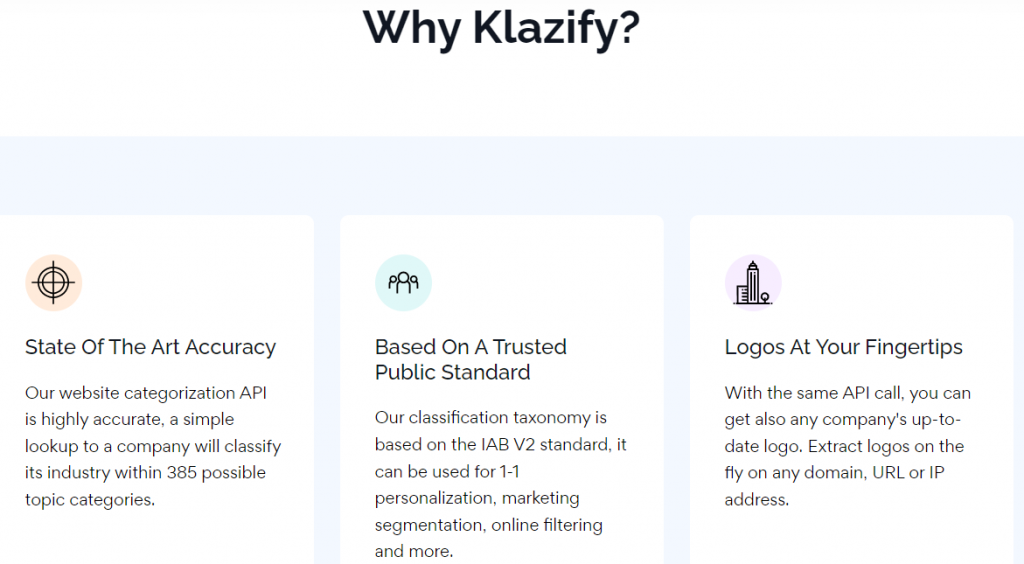Click the skyscraper building logo icon

click(753, 283)
